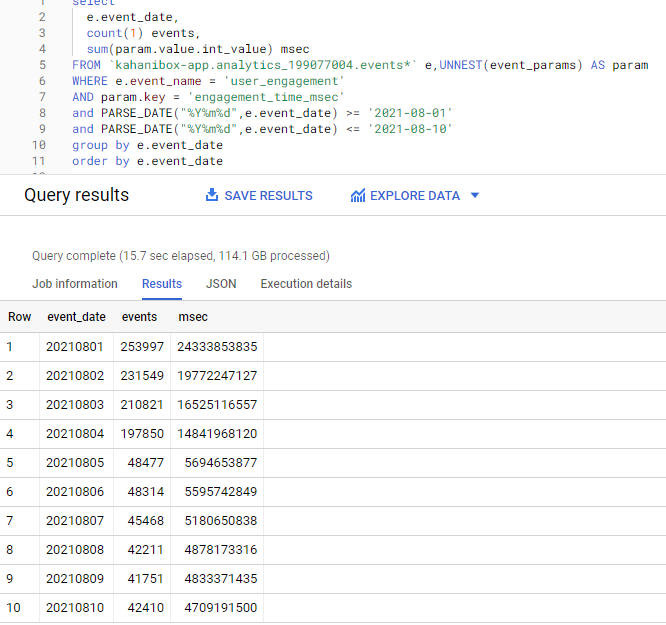
Task: Click events value 42410
Action: tap(146, 608)
